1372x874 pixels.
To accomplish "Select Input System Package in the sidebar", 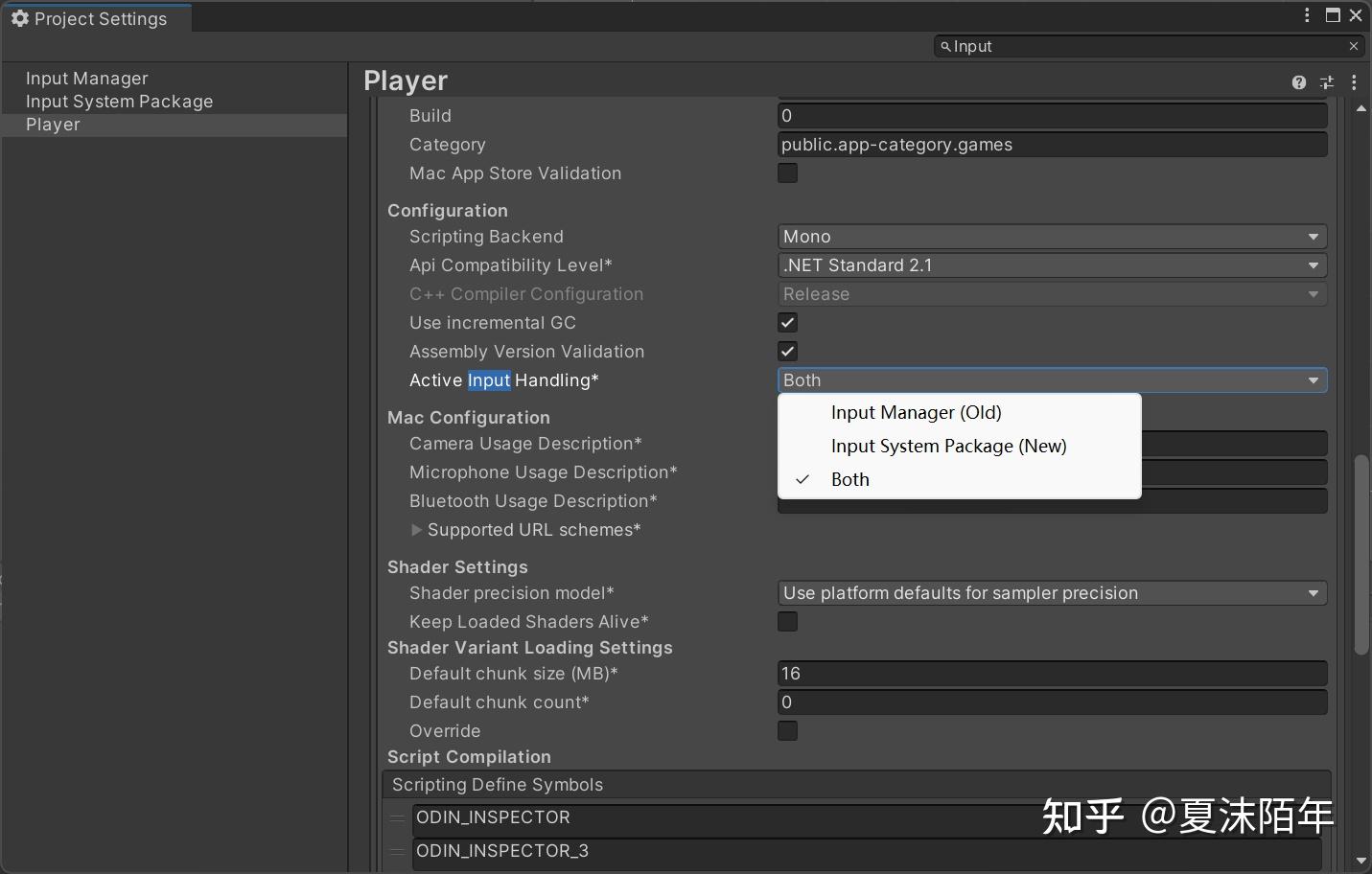I will tap(119, 102).
